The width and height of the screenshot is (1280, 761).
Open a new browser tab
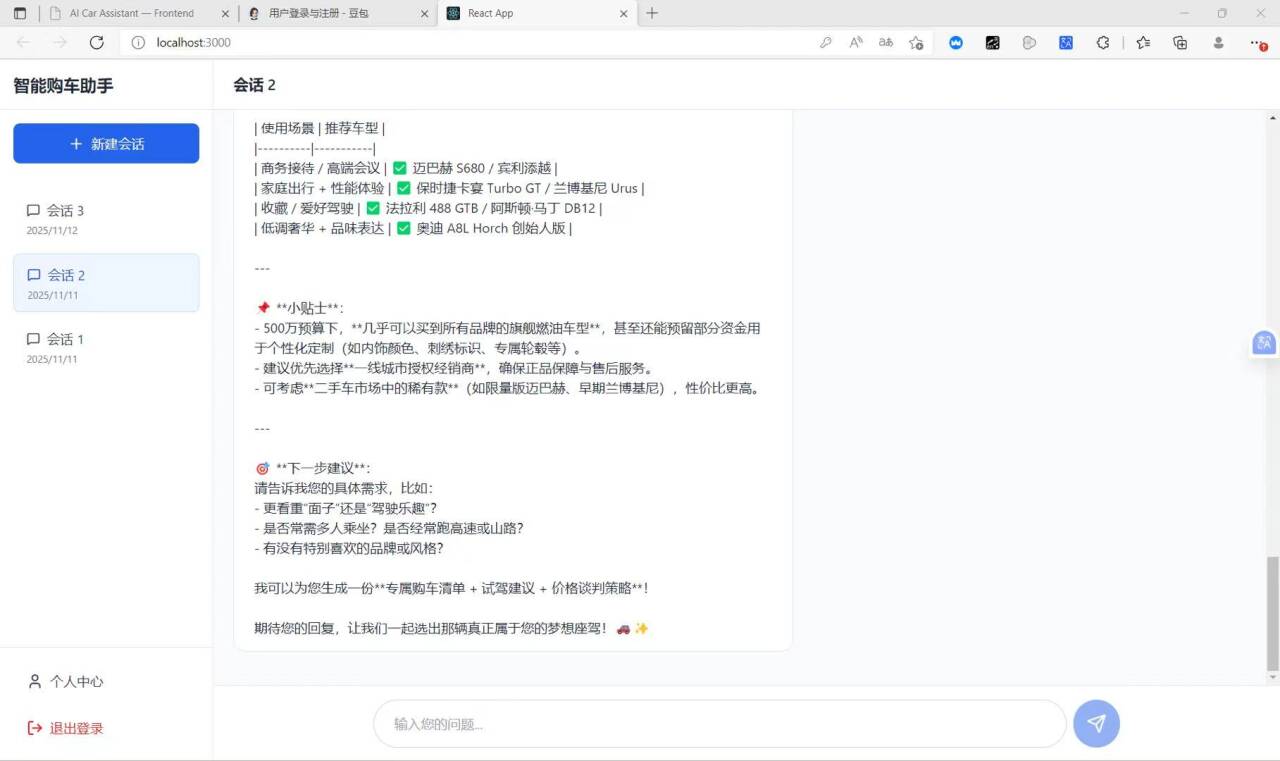652,13
